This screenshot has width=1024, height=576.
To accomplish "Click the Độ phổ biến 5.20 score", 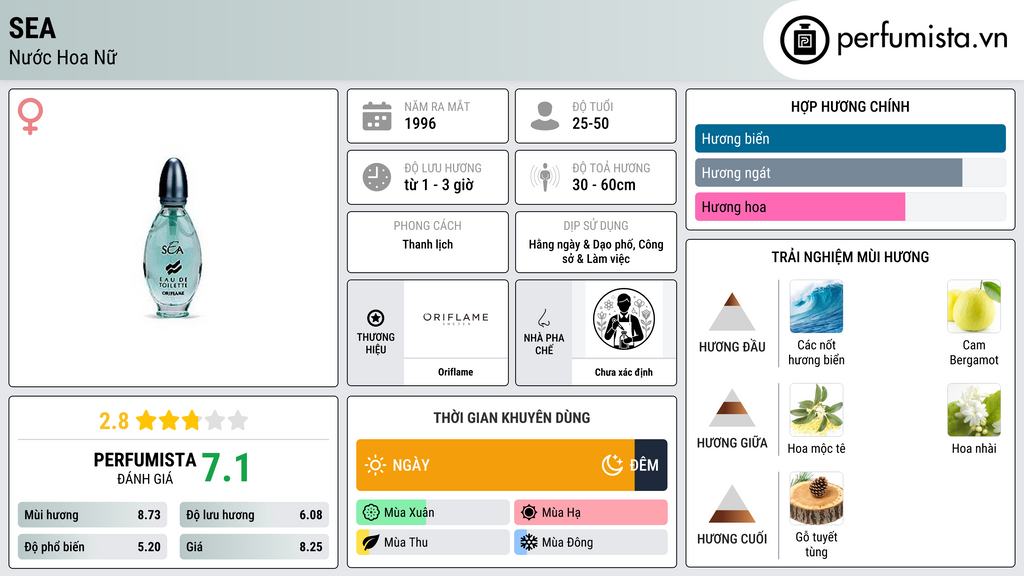I will [x=92, y=547].
